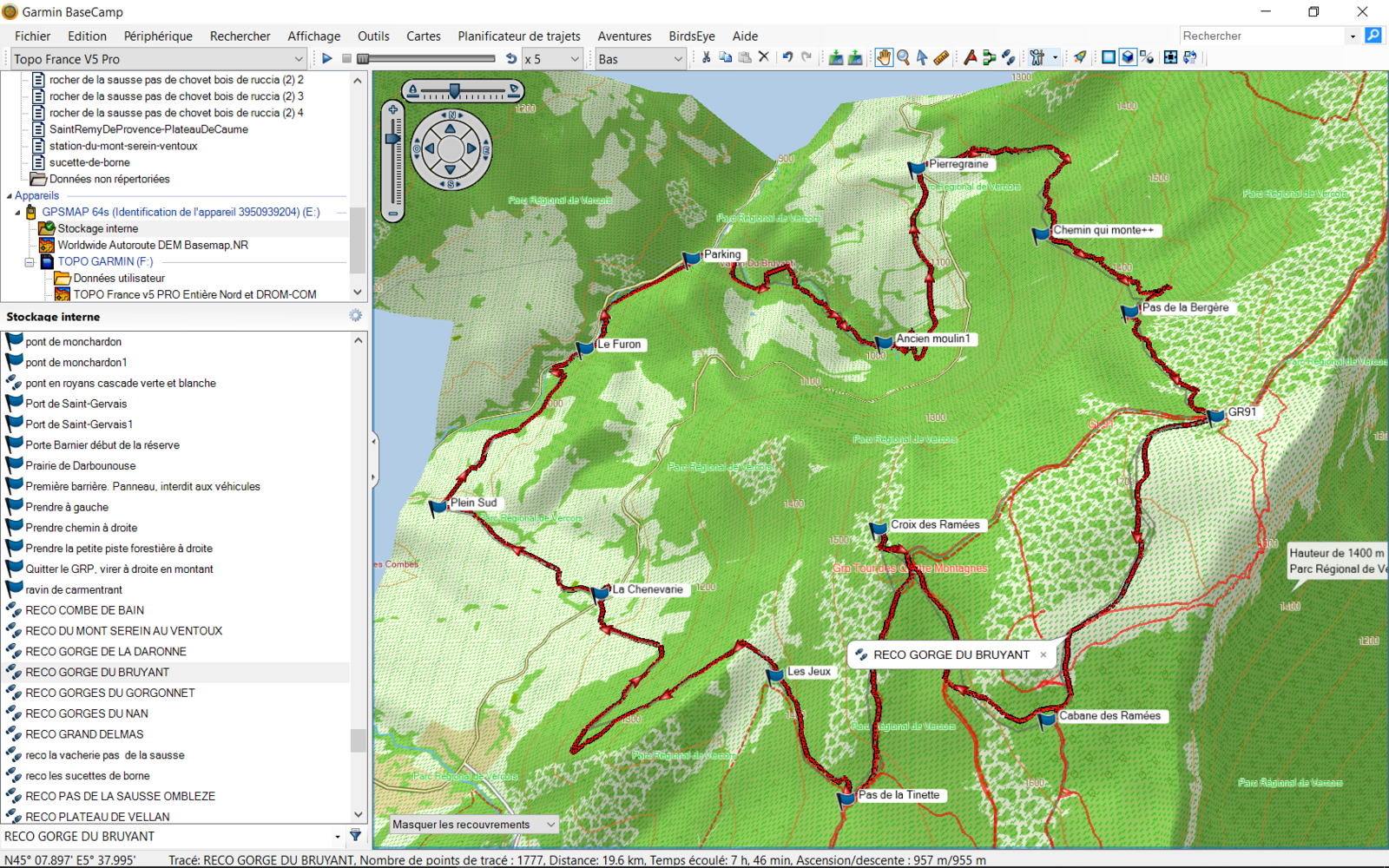Pan map north with up arrow
The image size is (1389, 868).
point(450,129)
